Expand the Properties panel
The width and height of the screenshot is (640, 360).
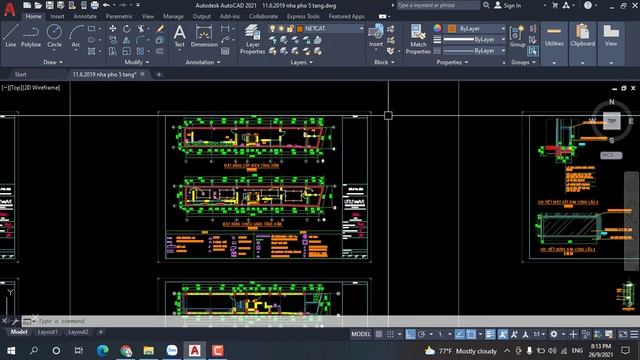click(452, 62)
